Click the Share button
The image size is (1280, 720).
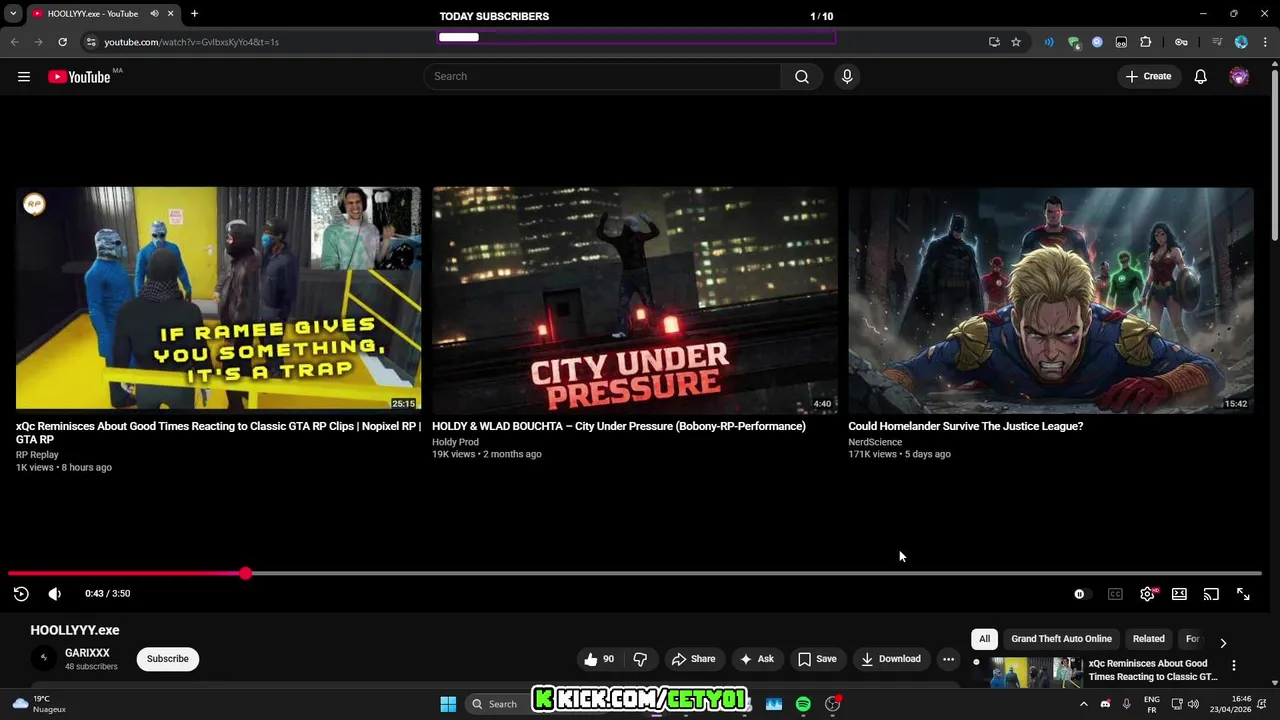[x=694, y=659]
